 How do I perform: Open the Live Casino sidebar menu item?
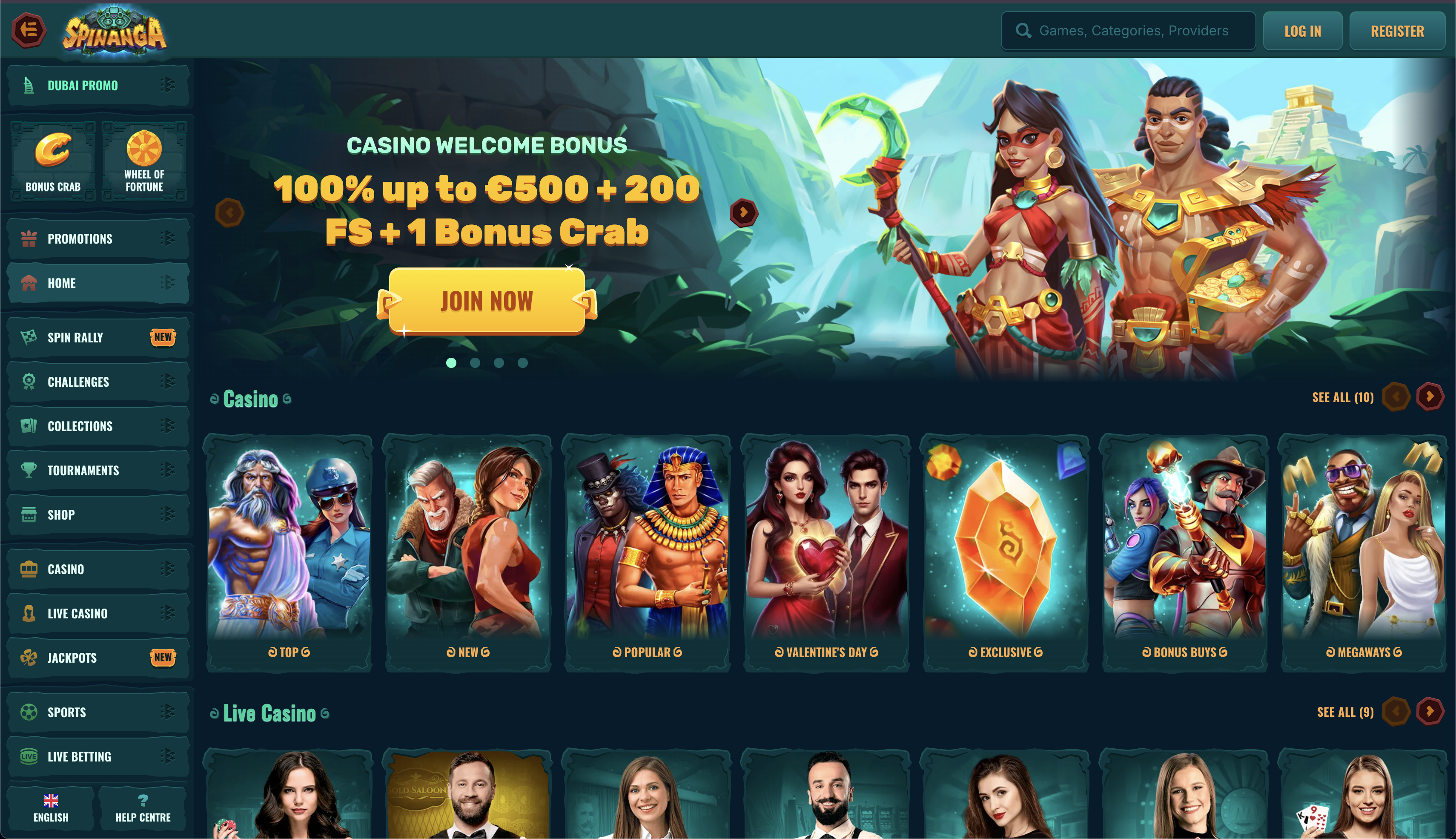(98, 613)
